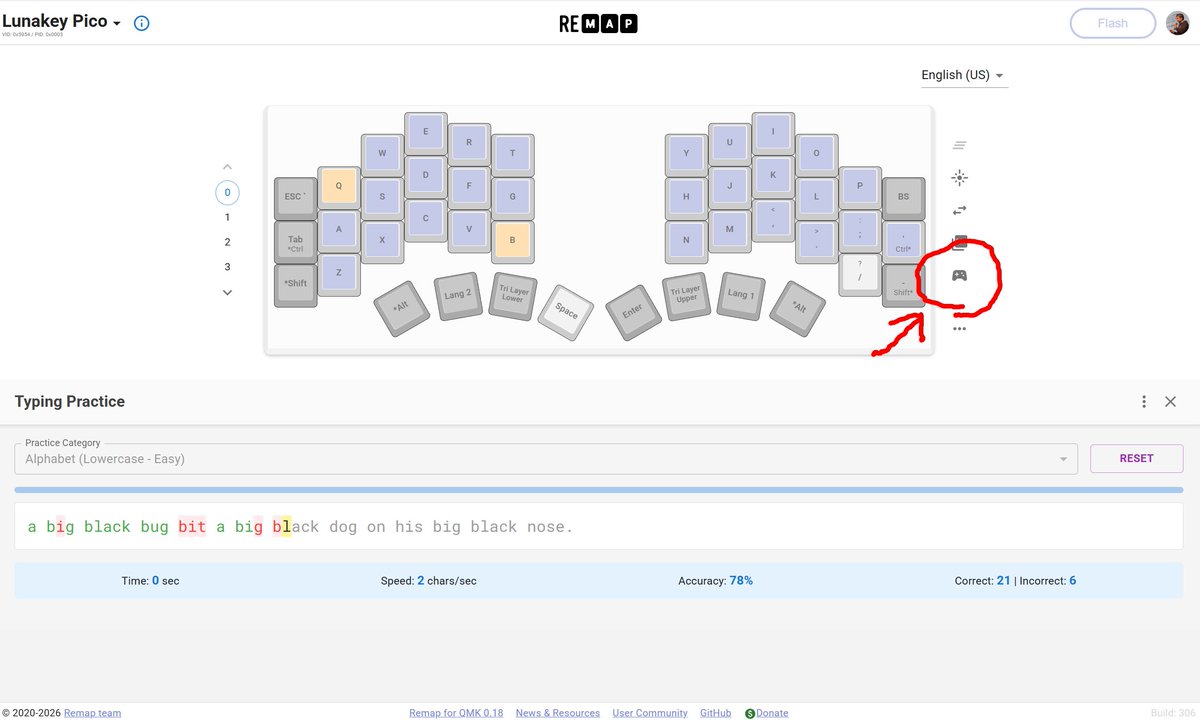Click the left *Alt thumb key

pyautogui.click(x=402, y=308)
